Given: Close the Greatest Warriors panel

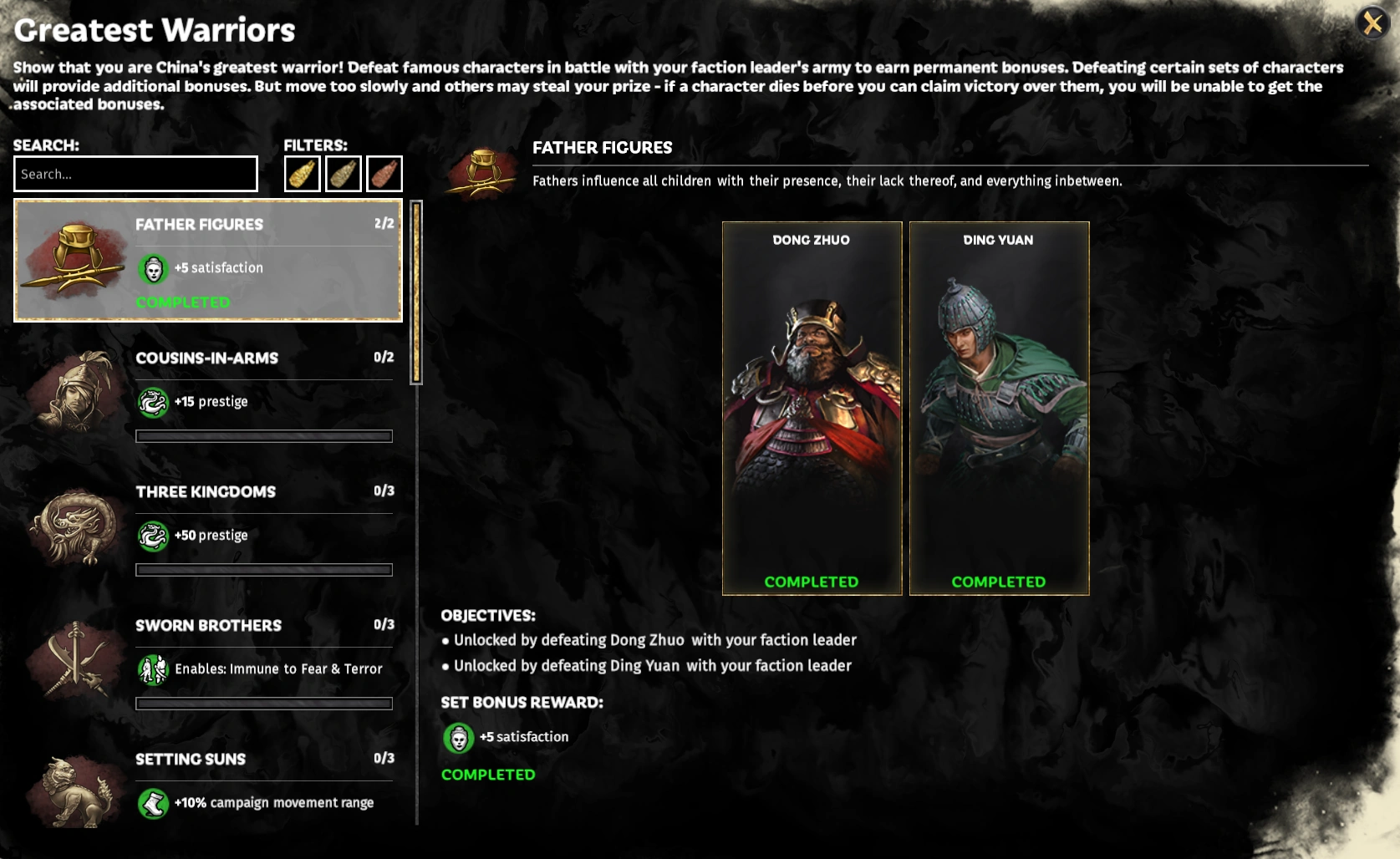Looking at the screenshot, I should 1372,23.
